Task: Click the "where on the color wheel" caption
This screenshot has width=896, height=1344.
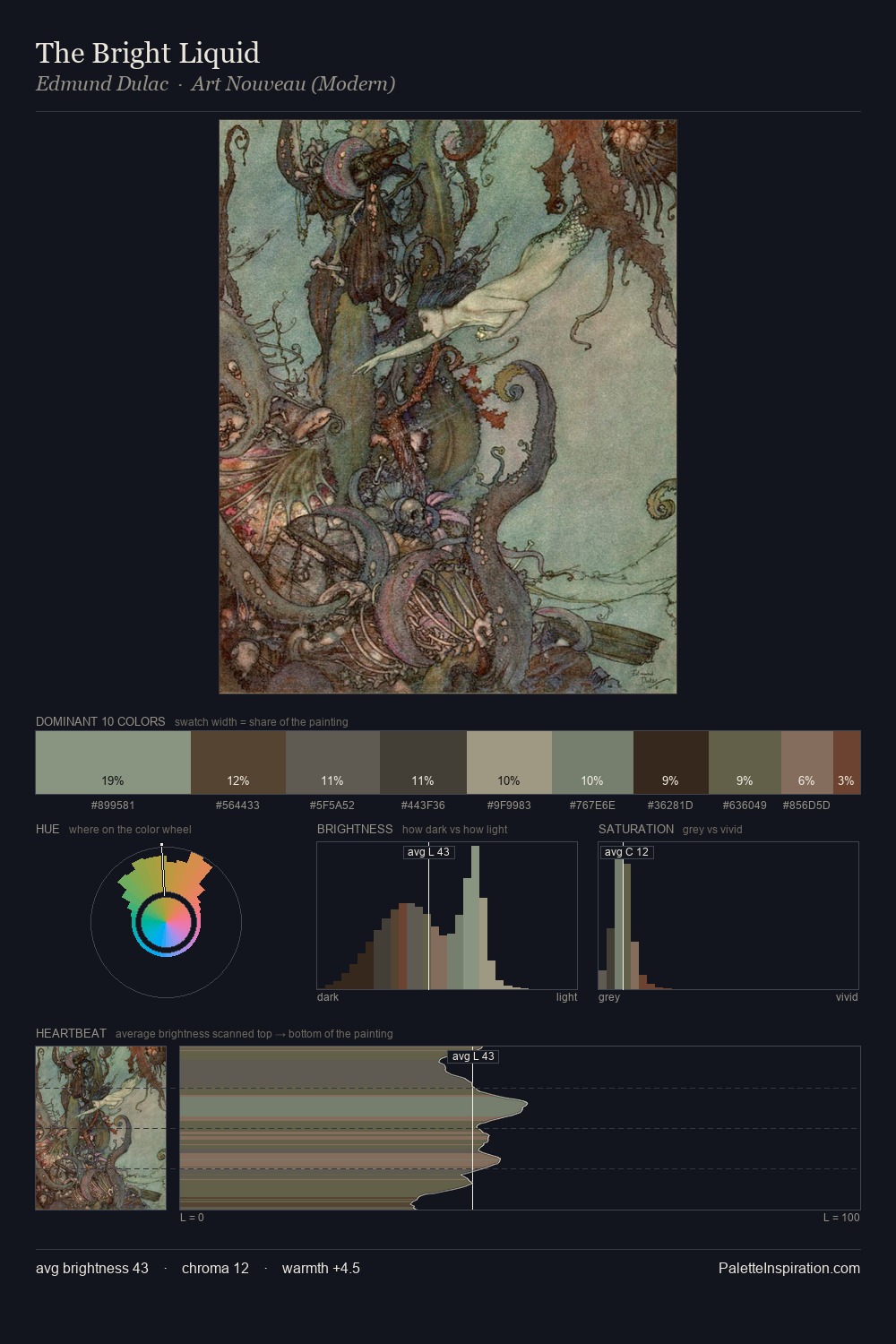Action: [130, 830]
